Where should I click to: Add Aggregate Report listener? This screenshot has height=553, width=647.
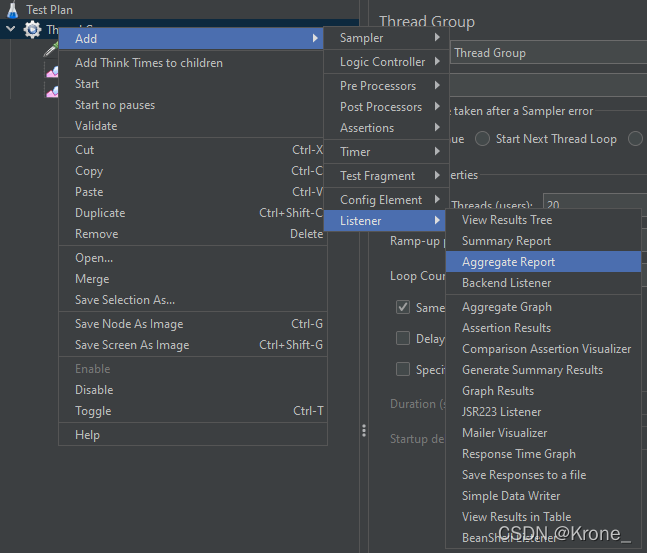pyautogui.click(x=543, y=262)
